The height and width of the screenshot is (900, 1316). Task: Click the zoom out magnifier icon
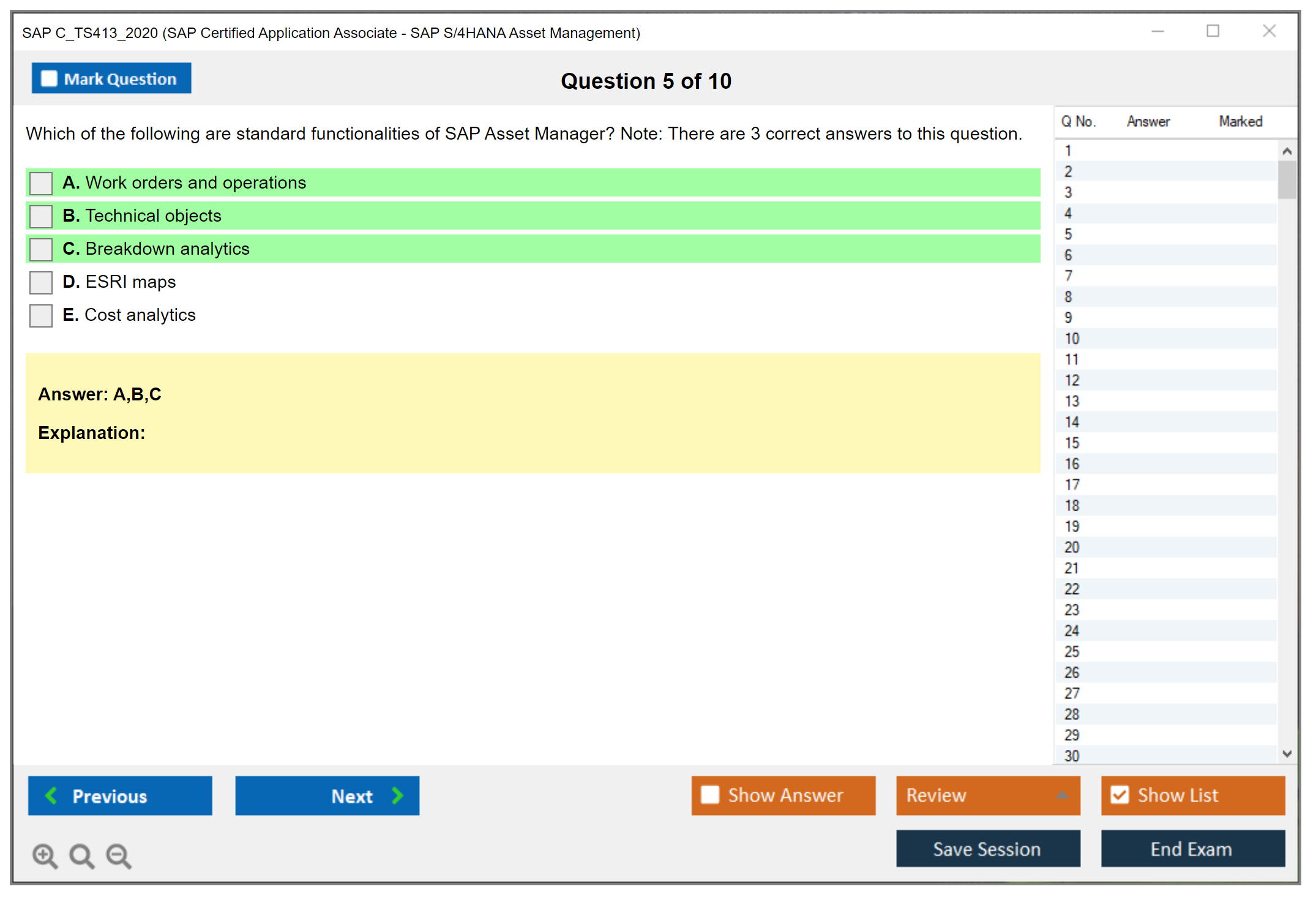point(118,855)
